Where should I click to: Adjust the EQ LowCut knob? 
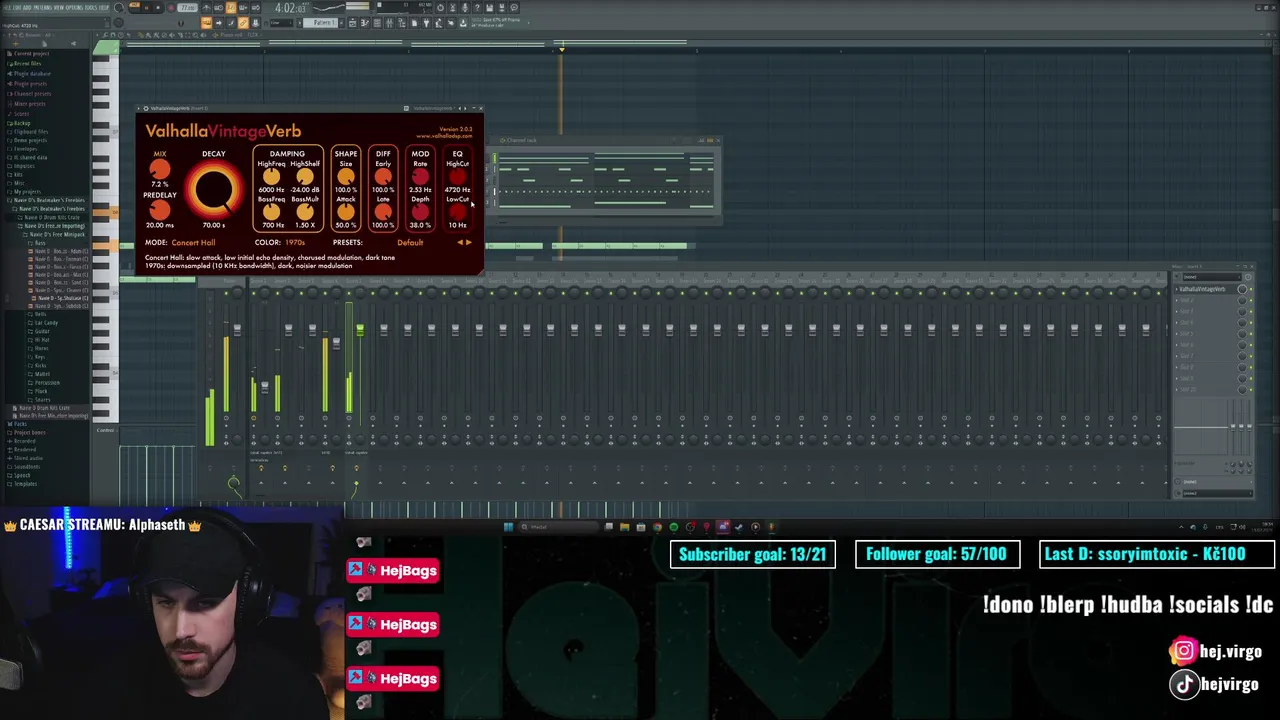point(458,212)
